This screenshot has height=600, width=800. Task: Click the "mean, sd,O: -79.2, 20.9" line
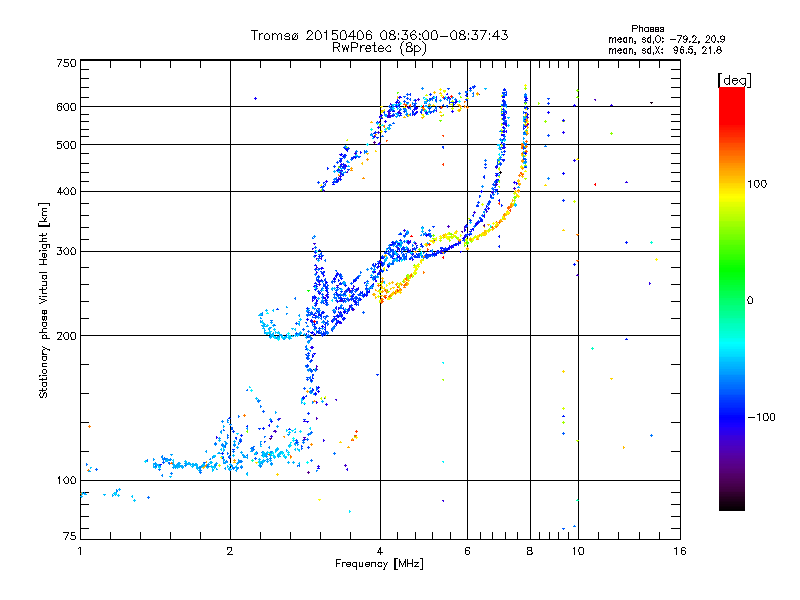(x=666, y=39)
